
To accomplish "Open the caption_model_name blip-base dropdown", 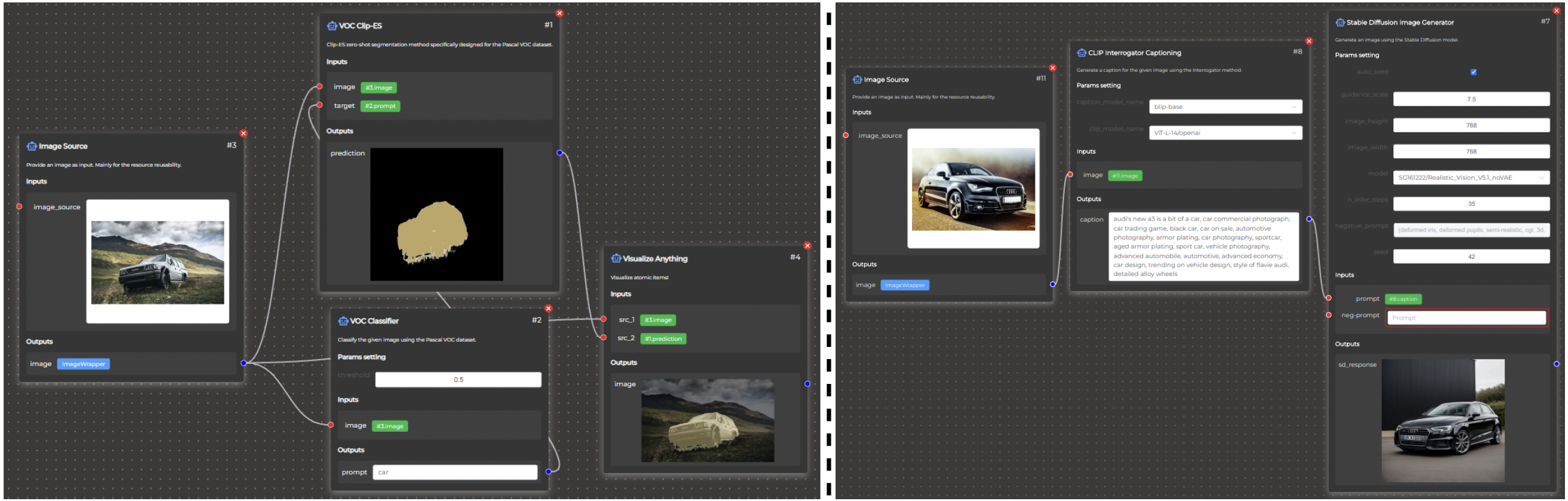I will click(1225, 107).
